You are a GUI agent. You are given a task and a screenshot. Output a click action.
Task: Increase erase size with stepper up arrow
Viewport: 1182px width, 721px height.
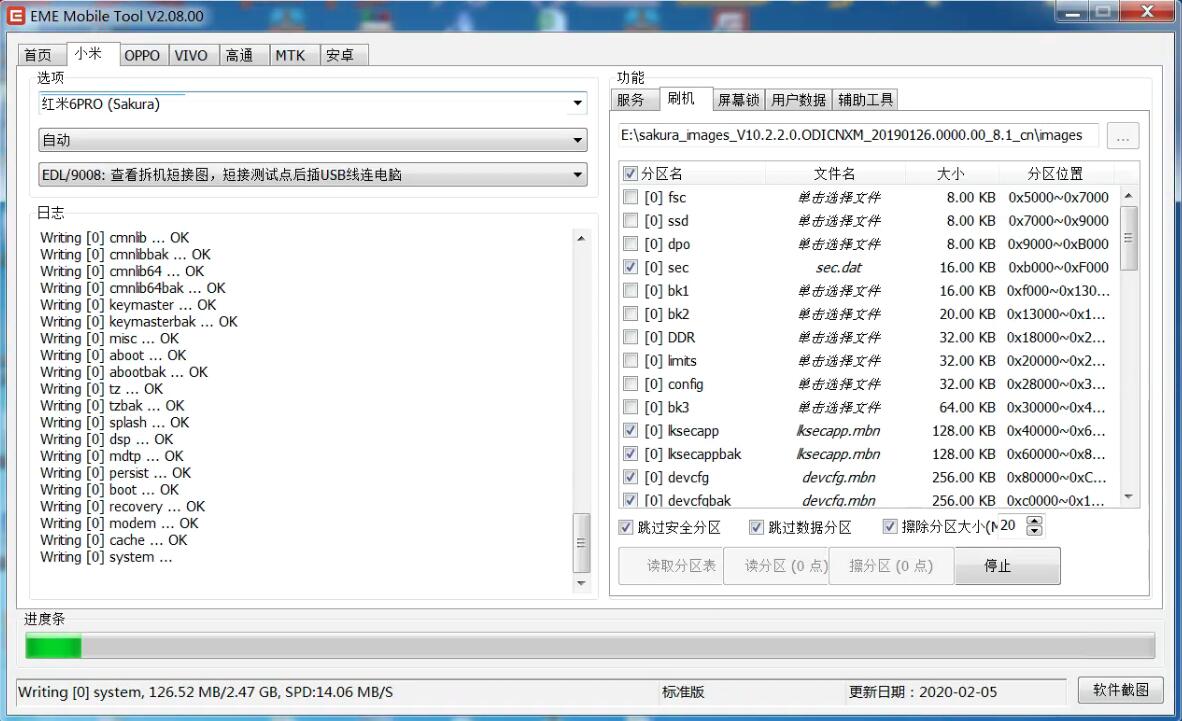click(x=1035, y=520)
